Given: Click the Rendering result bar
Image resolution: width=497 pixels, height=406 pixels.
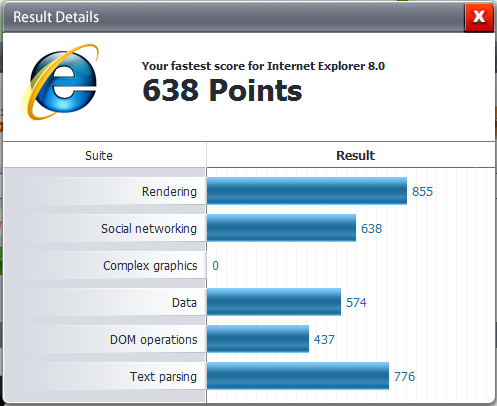Looking at the screenshot, I should (x=307, y=191).
